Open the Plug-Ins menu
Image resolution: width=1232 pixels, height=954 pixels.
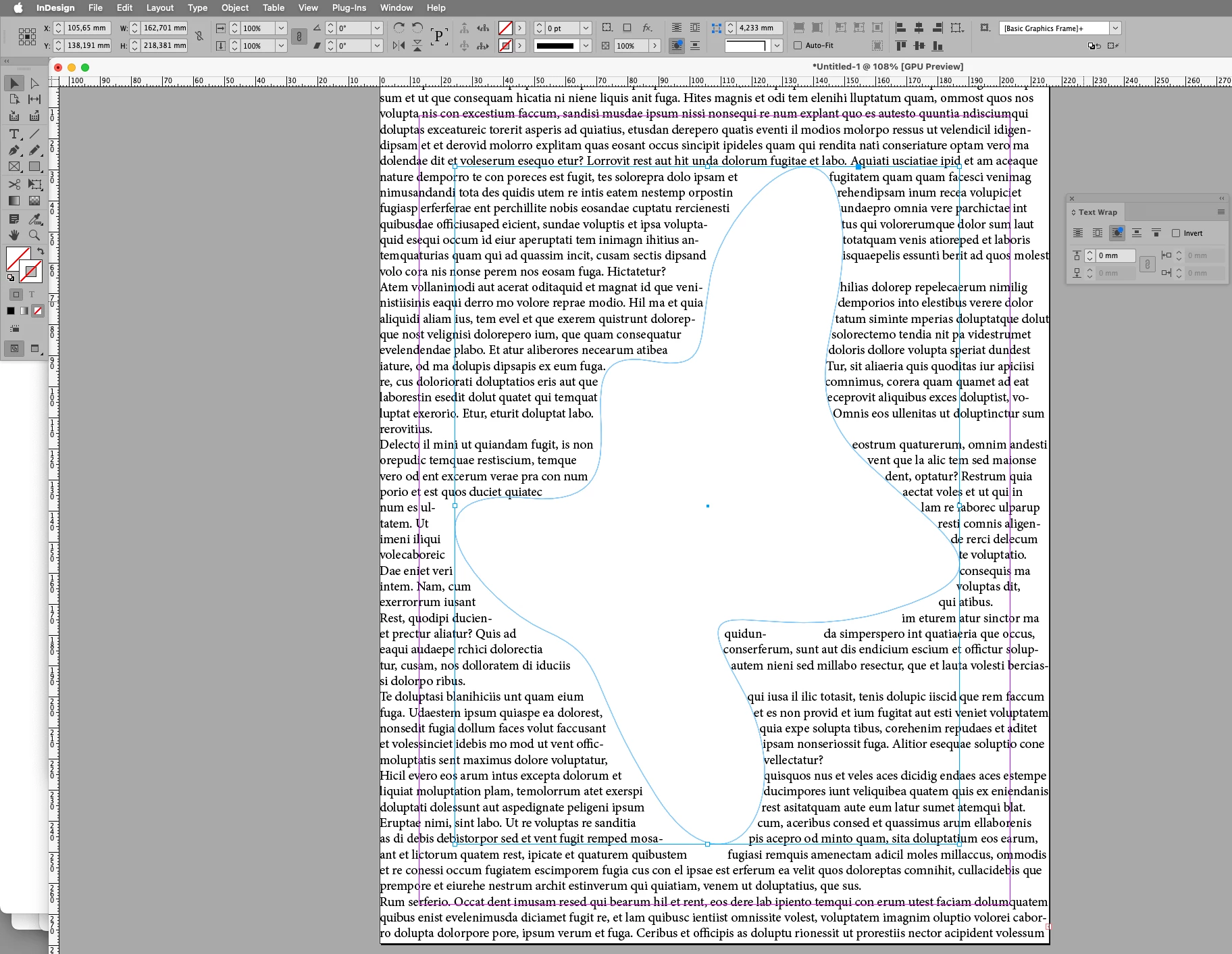point(349,7)
